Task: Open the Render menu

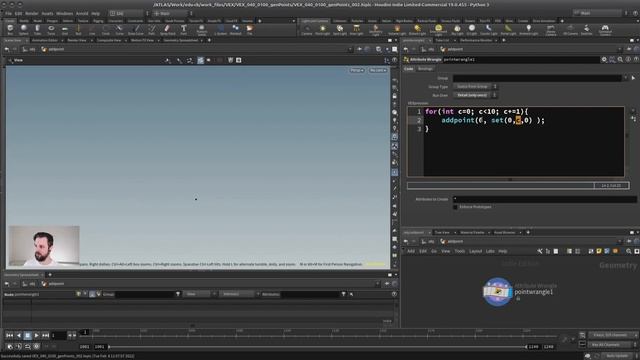Action: coord(32,13)
